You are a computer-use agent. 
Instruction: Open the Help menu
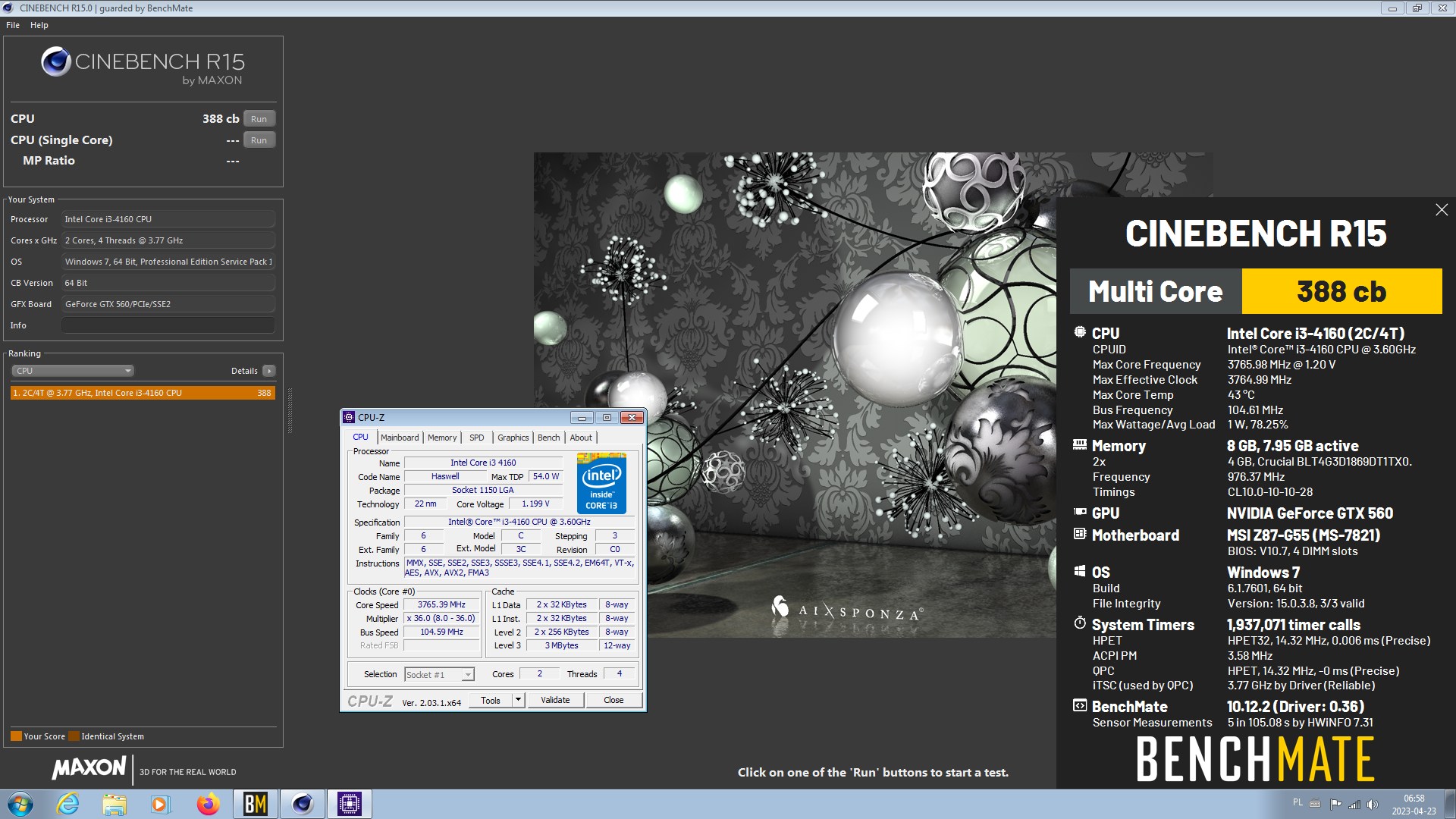pos(39,25)
